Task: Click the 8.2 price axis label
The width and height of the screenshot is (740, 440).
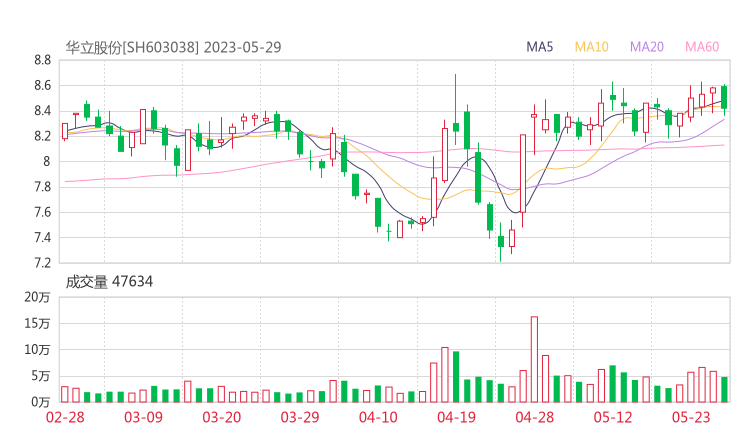Action: (x=42, y=136)
